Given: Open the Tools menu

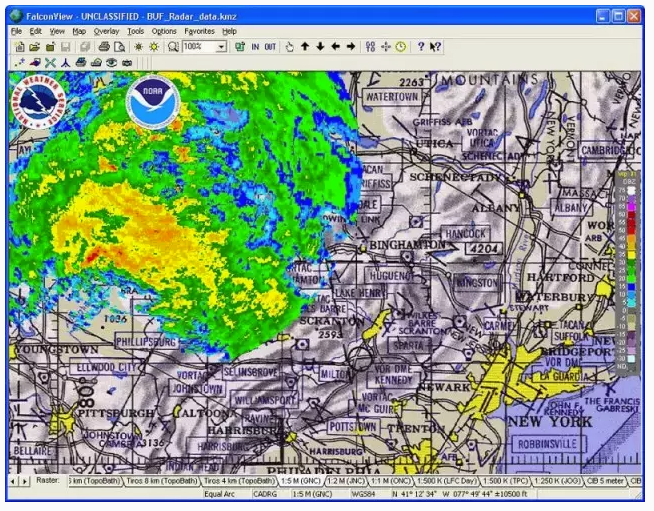Looking at the screenshot, I should click(136, 31).
